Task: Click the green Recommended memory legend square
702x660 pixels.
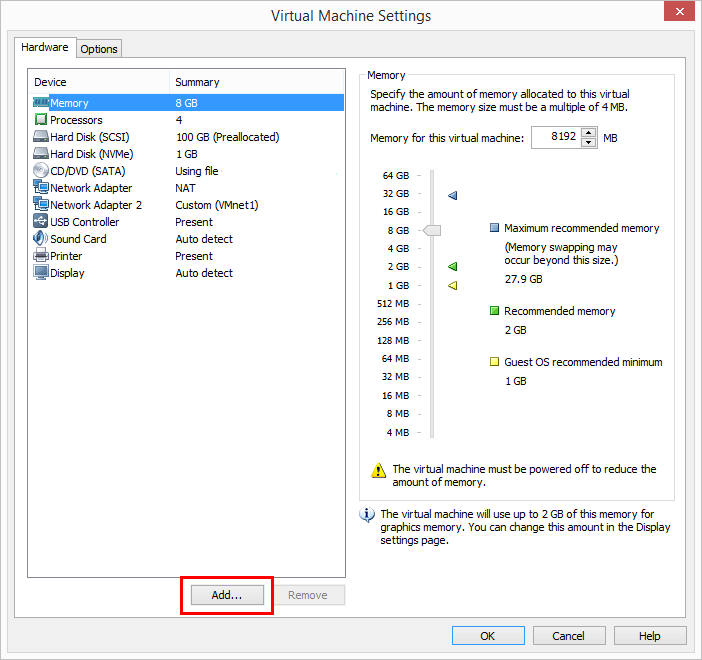Action: pos(494,310)
